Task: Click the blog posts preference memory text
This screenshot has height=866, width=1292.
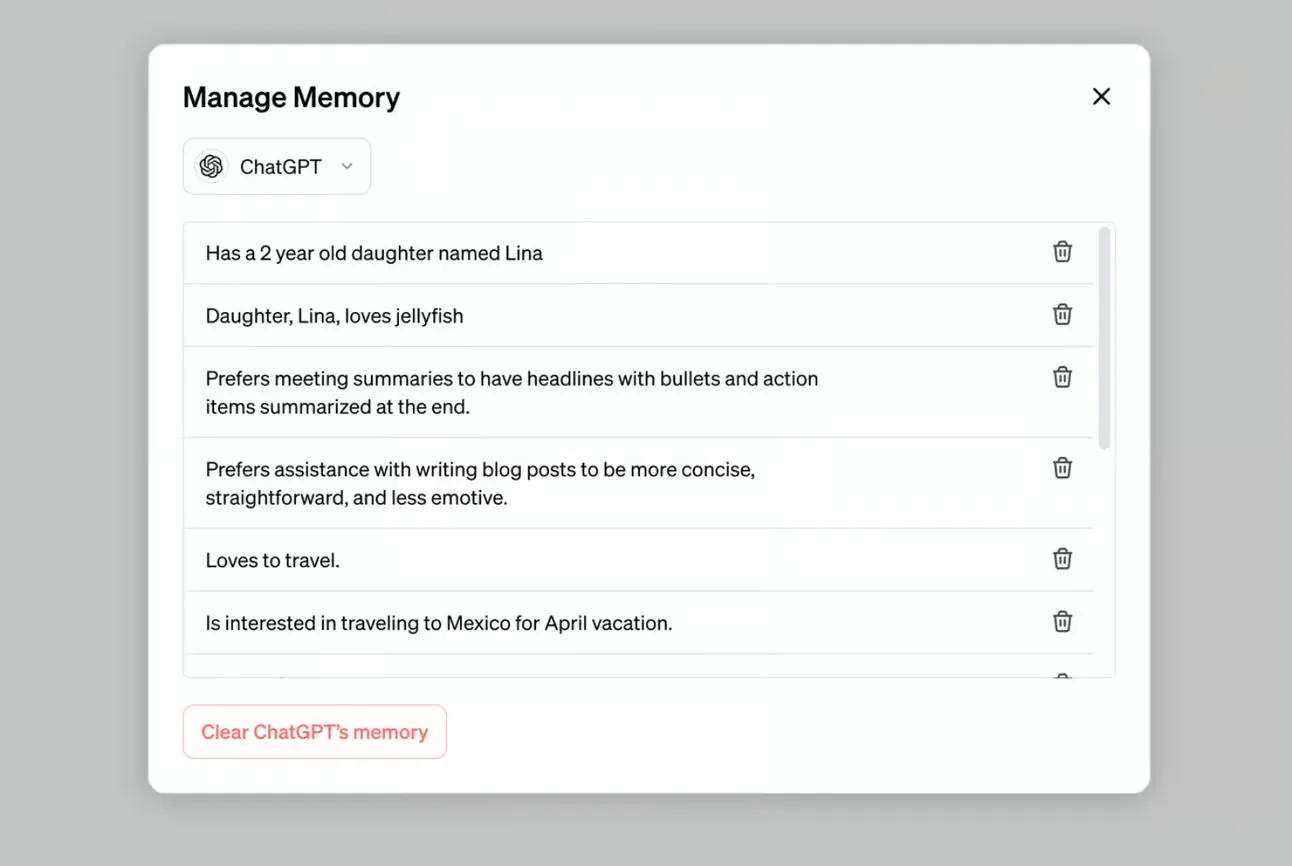Action: click(x=480, y=483)
